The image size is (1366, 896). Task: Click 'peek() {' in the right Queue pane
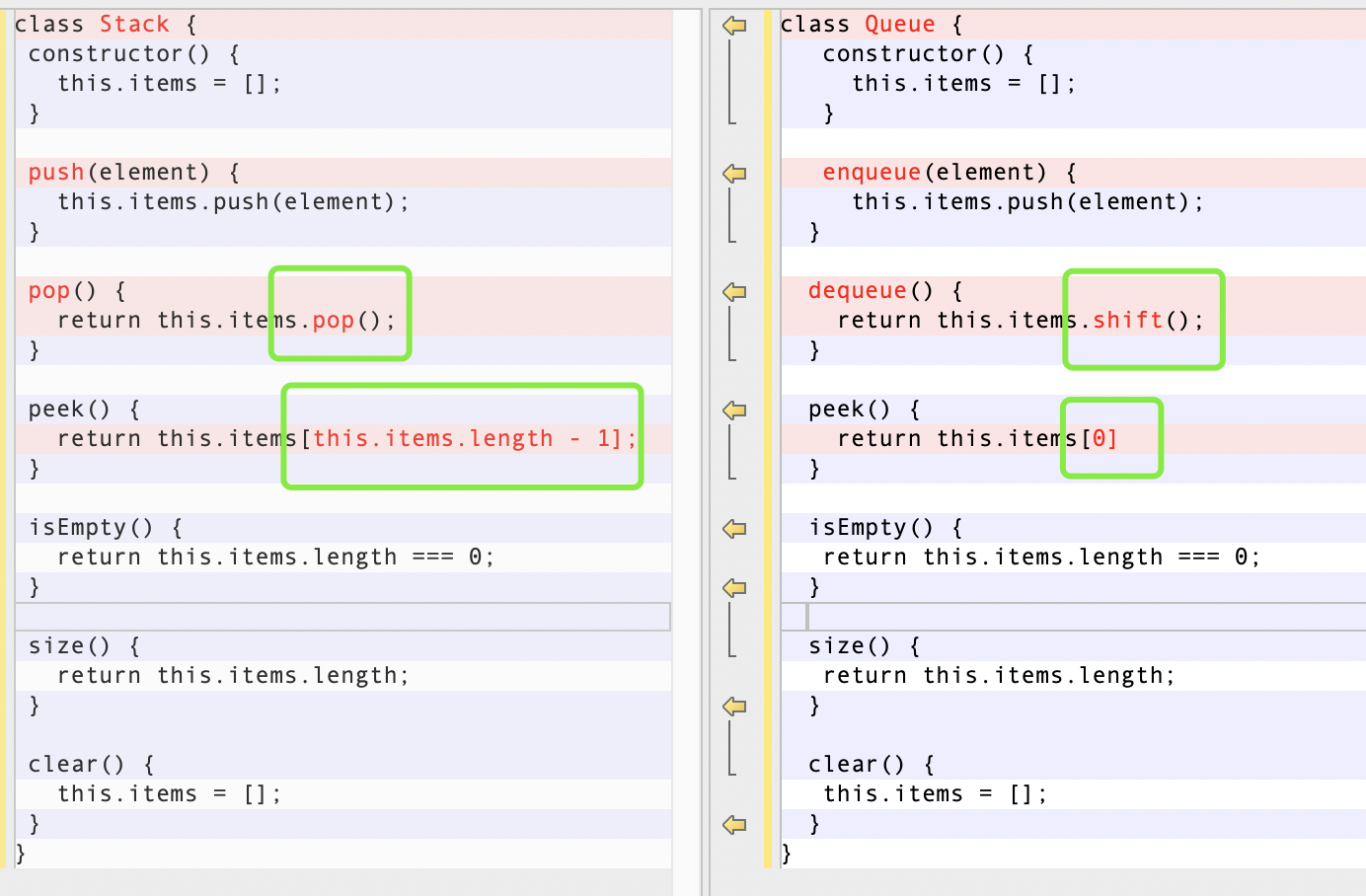(x=865, y=410)
